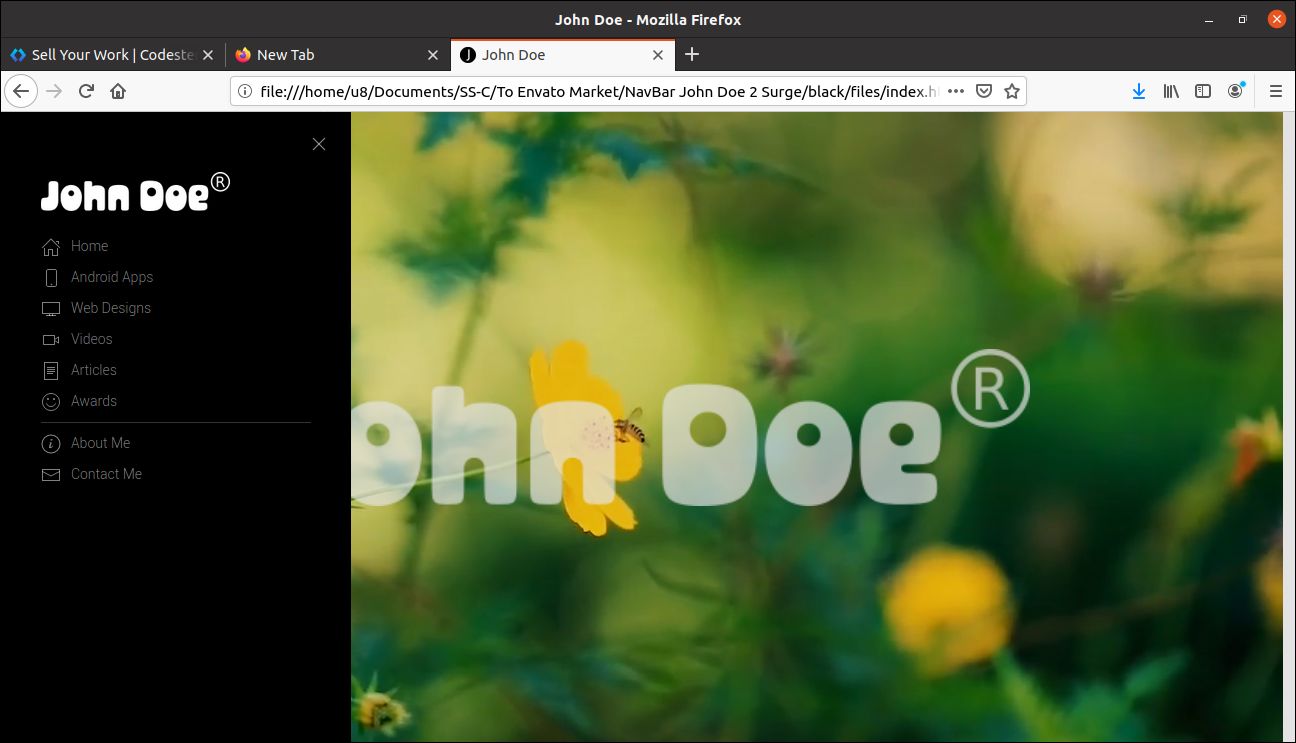Click the About Me info icon

tap(50, 444)
